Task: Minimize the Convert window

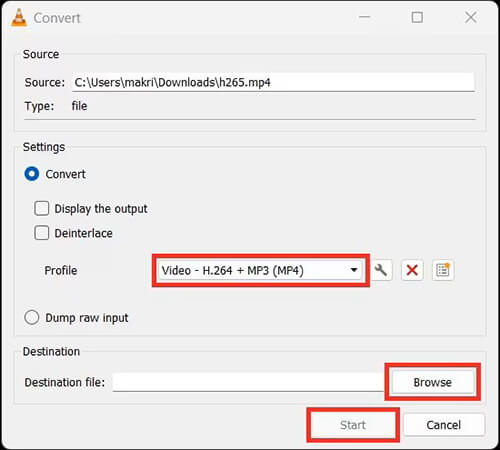Action: (364, 17)
